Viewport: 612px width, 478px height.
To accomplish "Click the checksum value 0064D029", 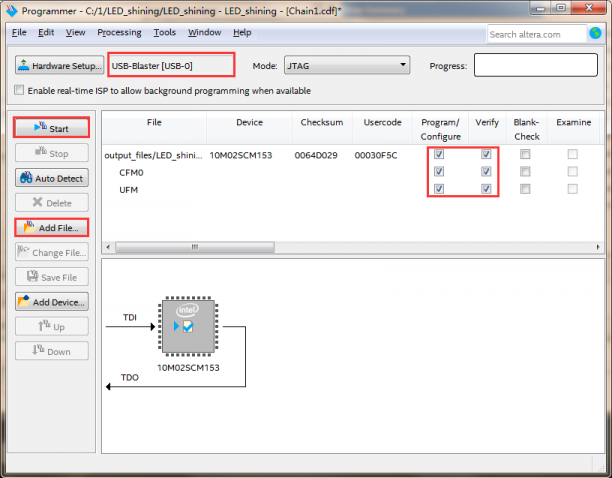I will click(x=316, y=155).
